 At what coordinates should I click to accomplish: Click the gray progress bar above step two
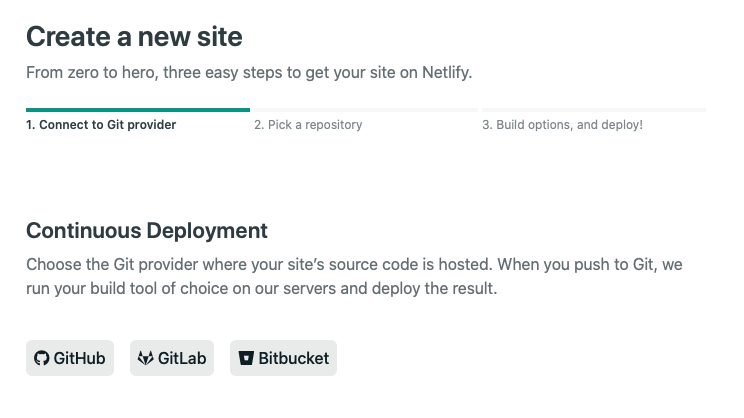pos(365,109)
